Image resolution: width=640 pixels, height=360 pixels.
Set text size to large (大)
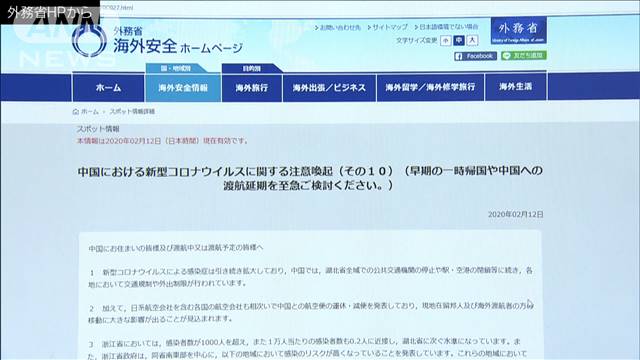(x=472, y=40)
